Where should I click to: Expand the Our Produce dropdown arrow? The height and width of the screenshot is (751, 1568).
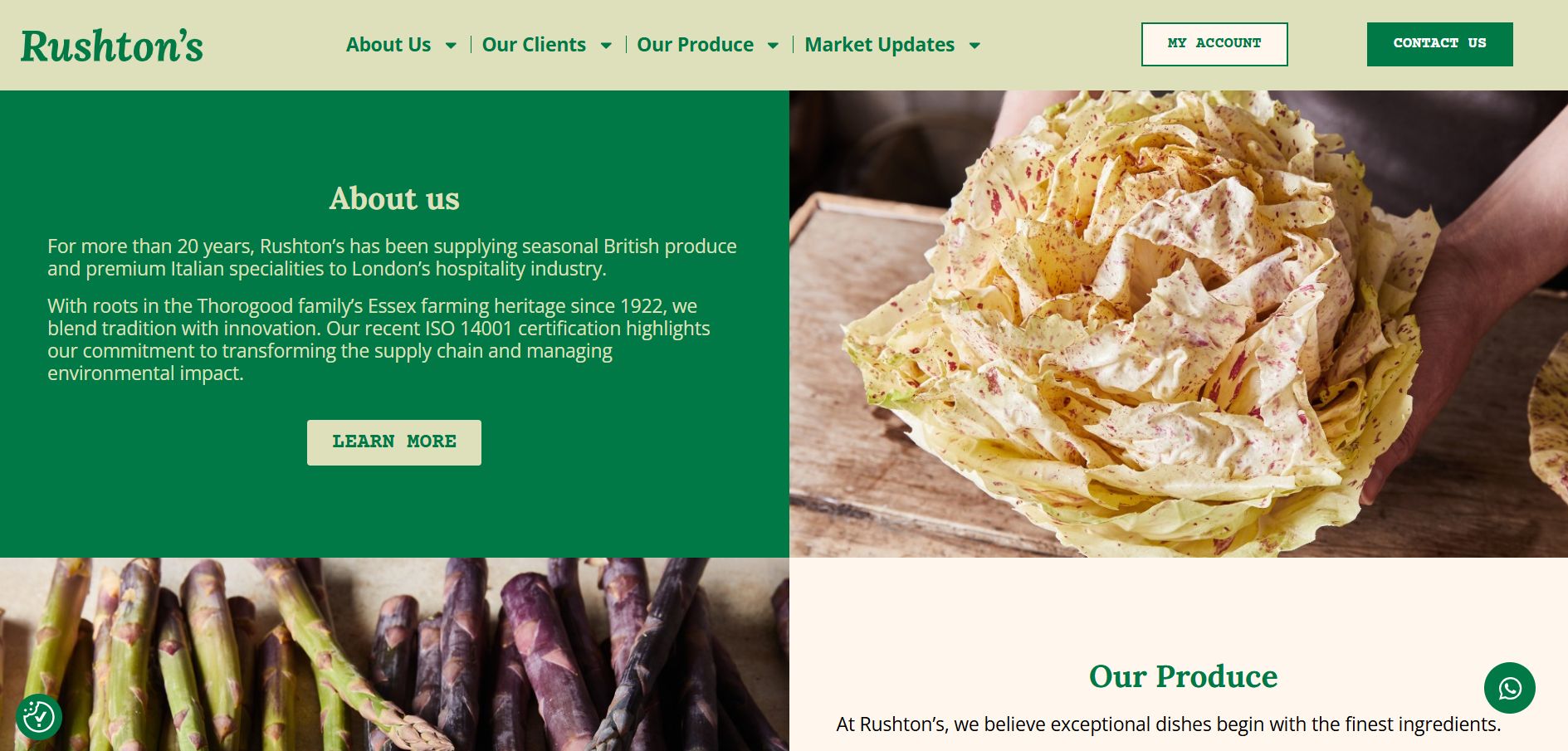pos(773,46)
